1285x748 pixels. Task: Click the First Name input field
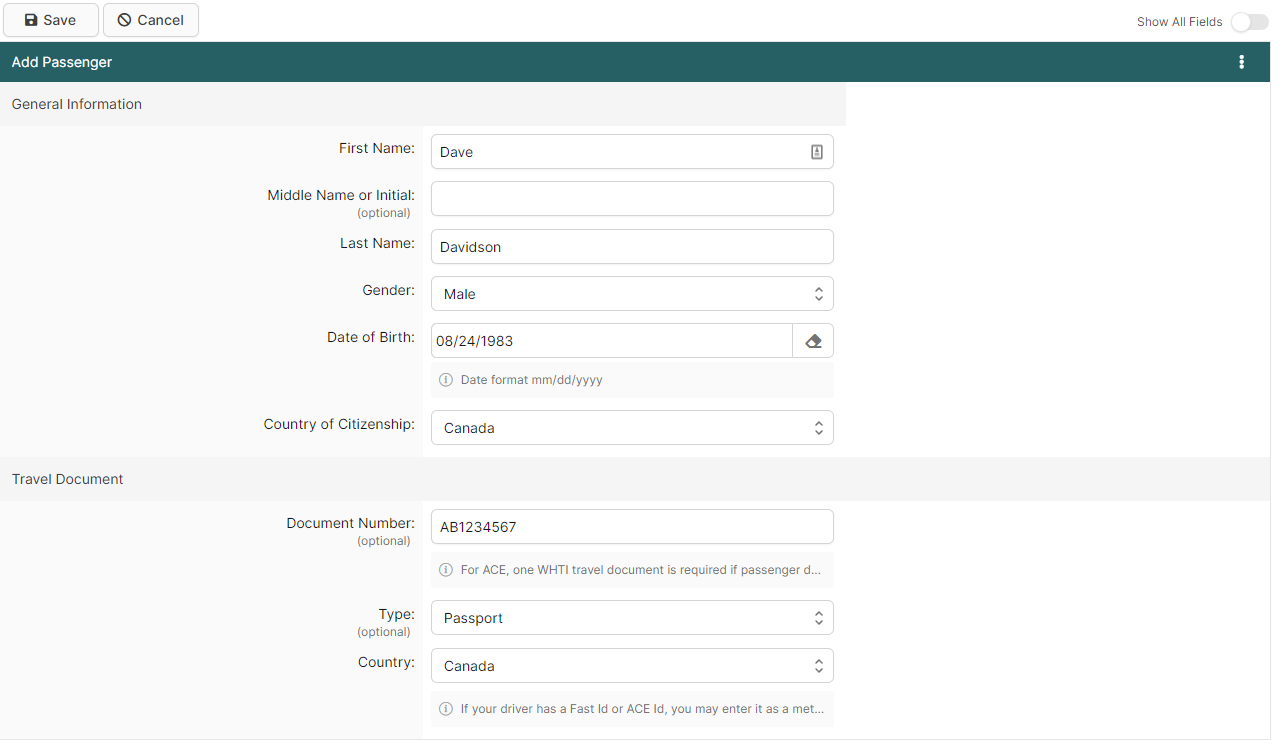(x=620, y=152)
